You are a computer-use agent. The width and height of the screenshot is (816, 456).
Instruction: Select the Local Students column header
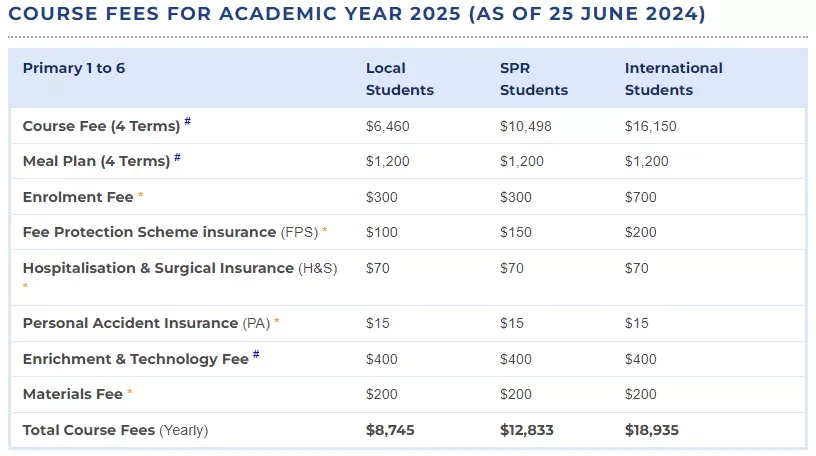(400, 79)
